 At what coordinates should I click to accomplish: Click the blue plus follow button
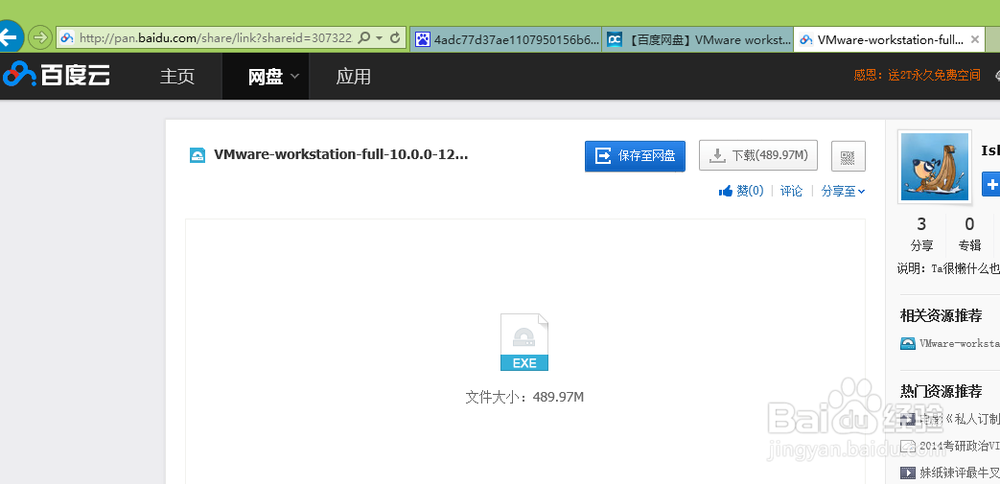pos(991,184)
